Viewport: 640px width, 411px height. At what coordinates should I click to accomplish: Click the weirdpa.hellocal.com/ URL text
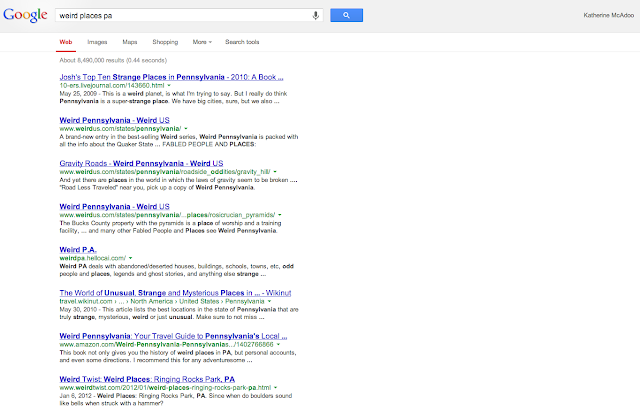[93, 258]
